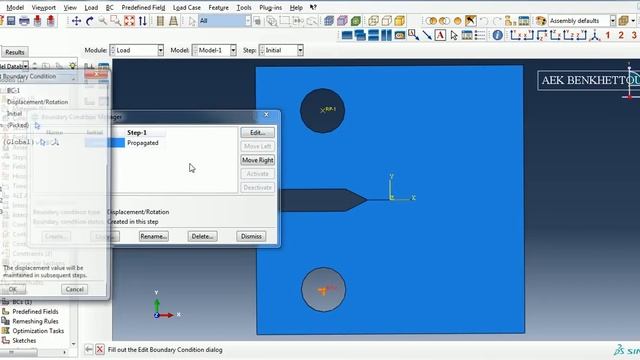
Task: Click the Cycle views up-down arrows icon
Action: pyautogui.click(x=142, y=21)
